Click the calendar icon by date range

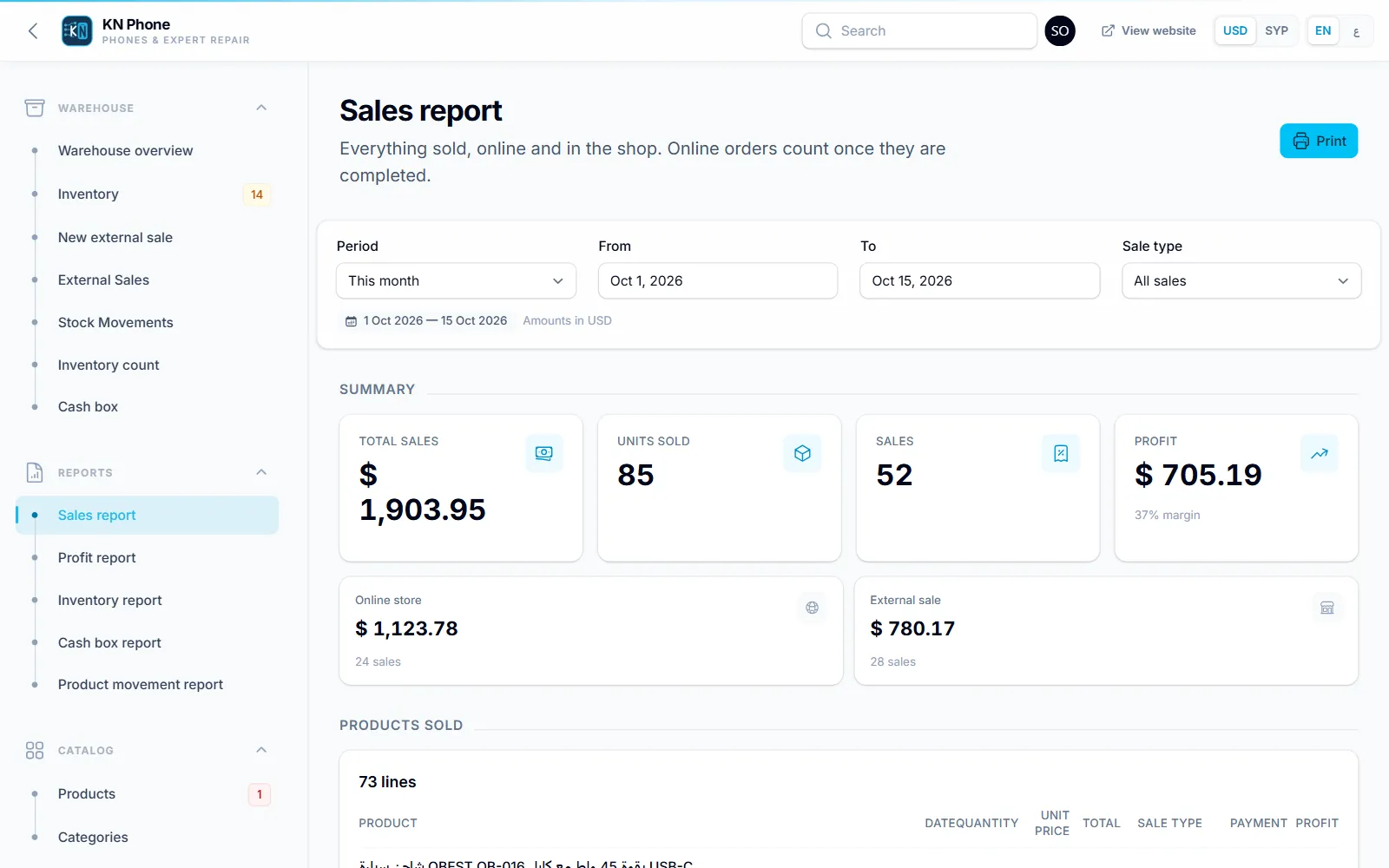tap(352, 321)
